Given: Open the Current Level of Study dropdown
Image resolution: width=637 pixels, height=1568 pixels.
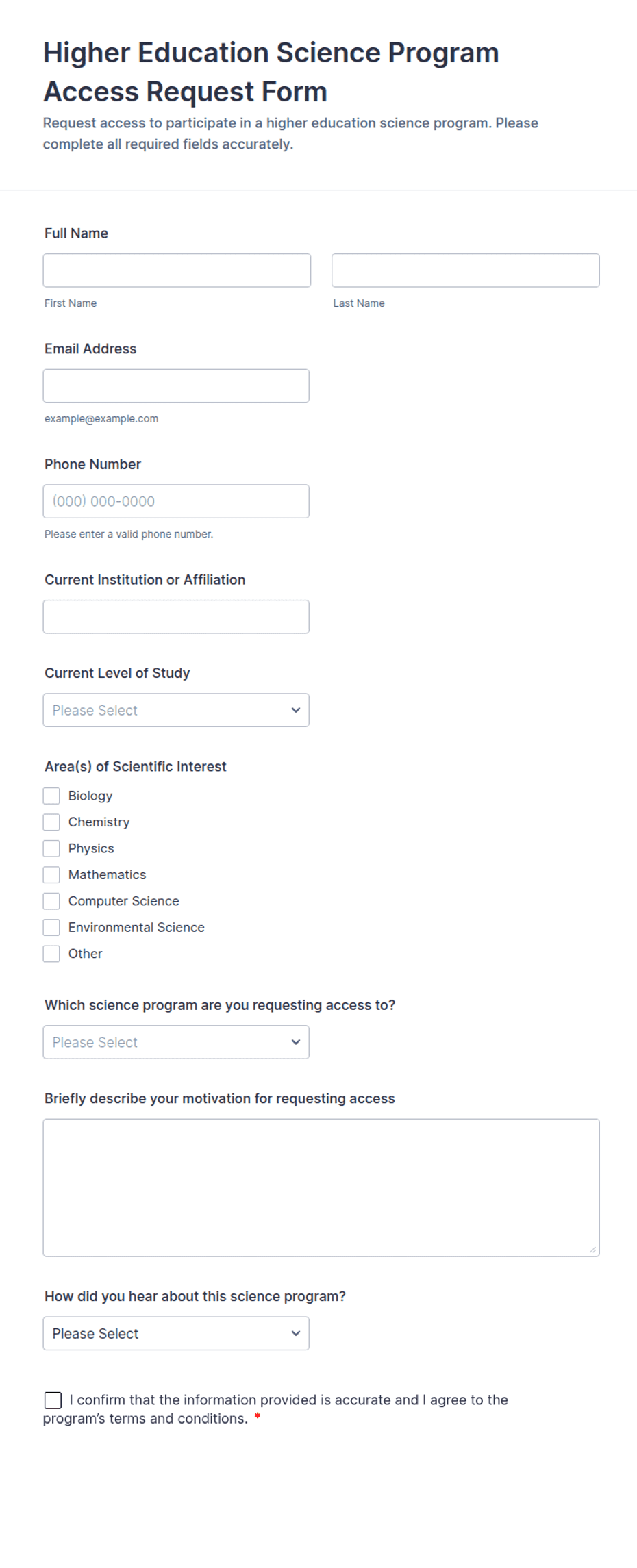Looking at the screenshot, I should [x=176, y=710].
